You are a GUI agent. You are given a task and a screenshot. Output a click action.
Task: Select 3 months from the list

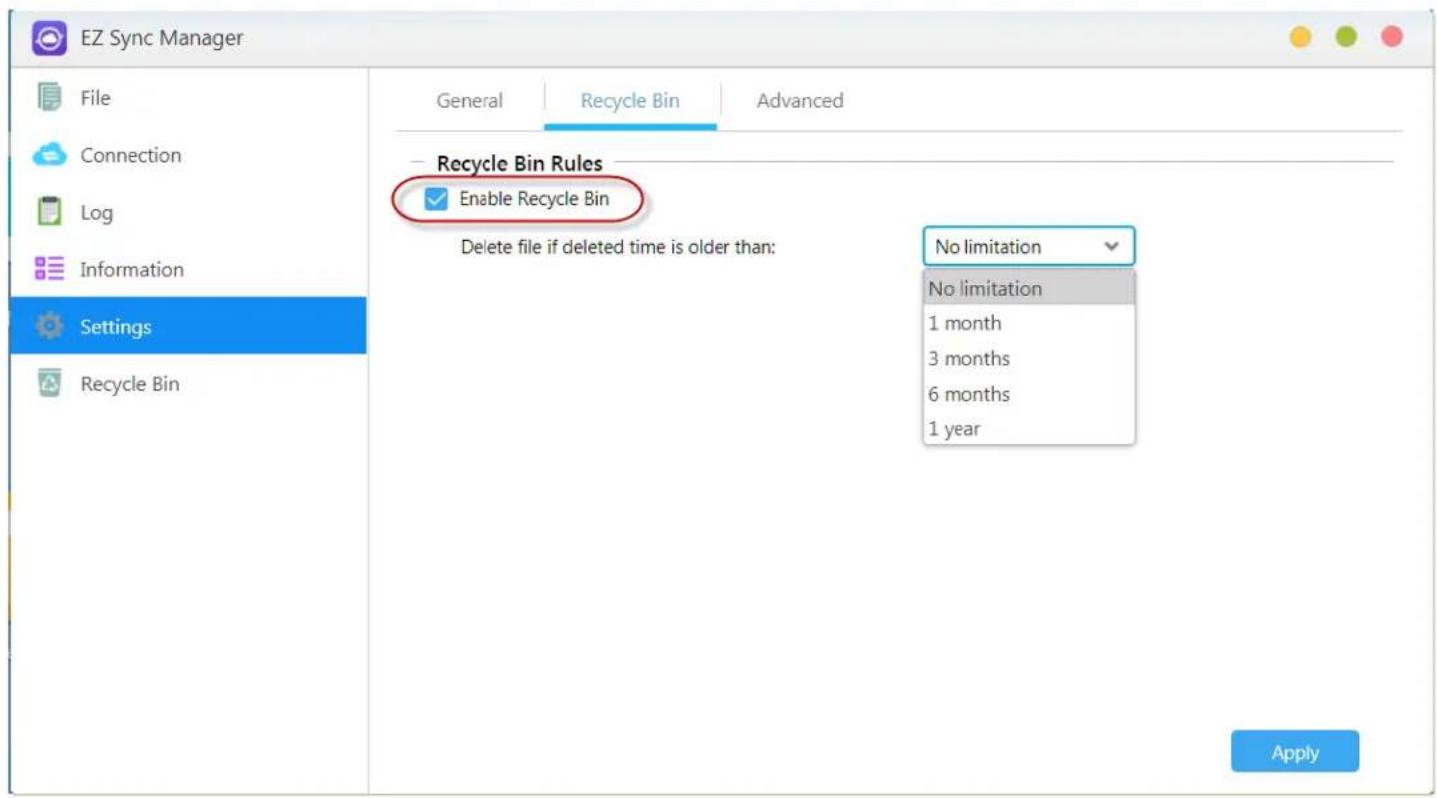click(x=1029, y=358)
